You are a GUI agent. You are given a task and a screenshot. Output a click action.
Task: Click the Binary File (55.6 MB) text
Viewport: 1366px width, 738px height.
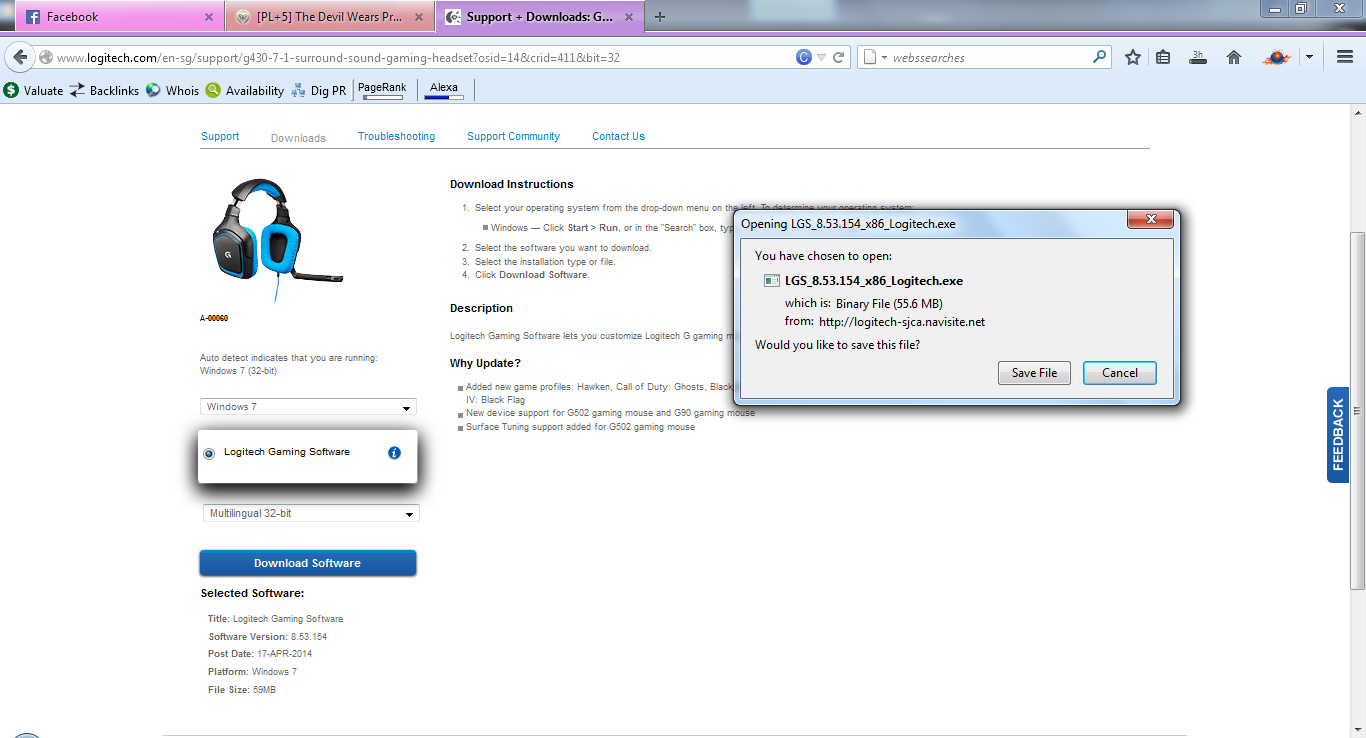pos(889,304)
